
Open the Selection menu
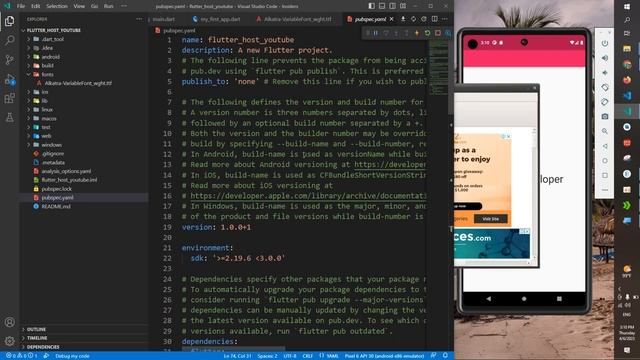57,6
